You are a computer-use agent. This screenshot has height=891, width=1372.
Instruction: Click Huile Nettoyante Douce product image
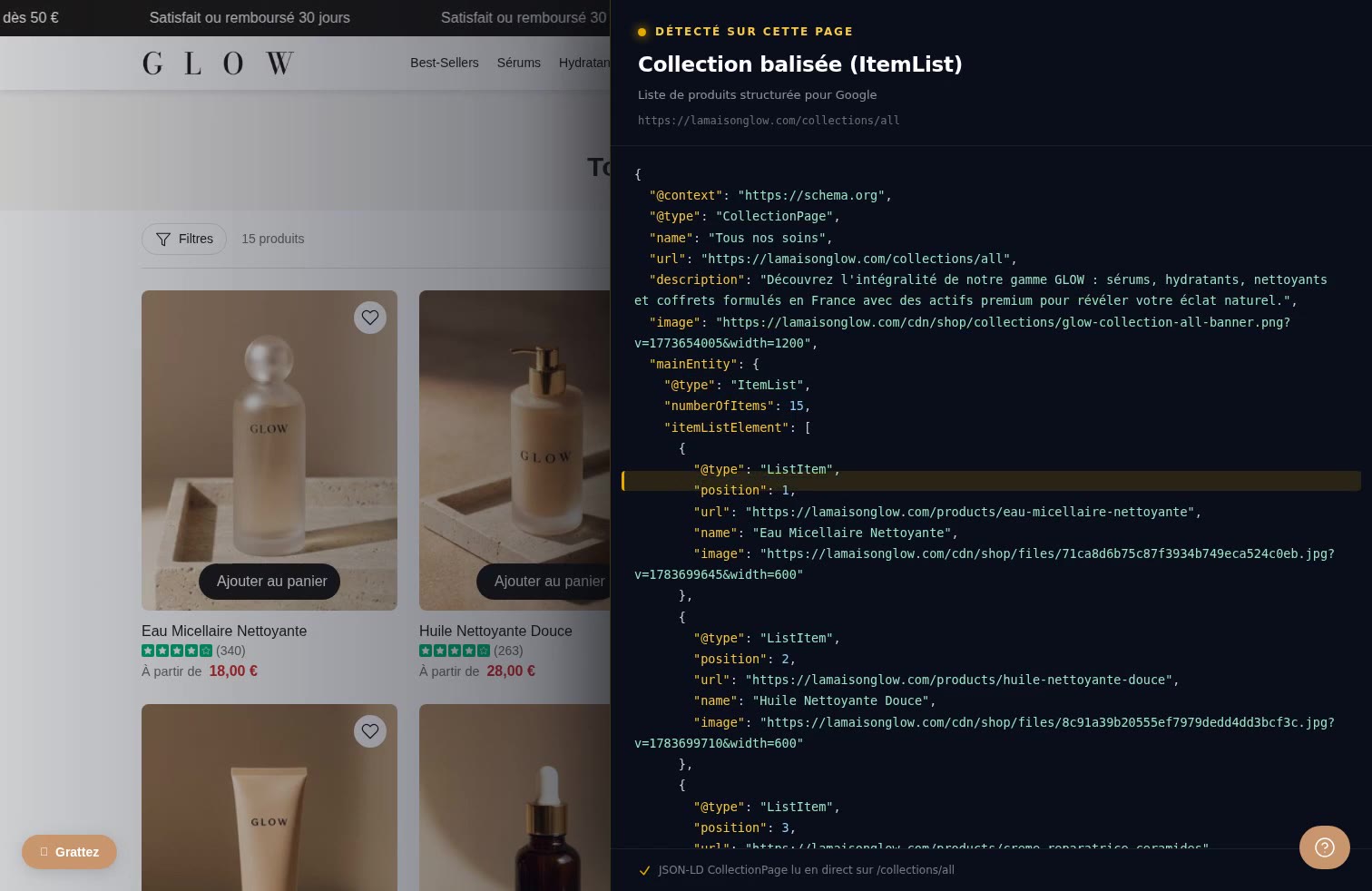(514, 450)
